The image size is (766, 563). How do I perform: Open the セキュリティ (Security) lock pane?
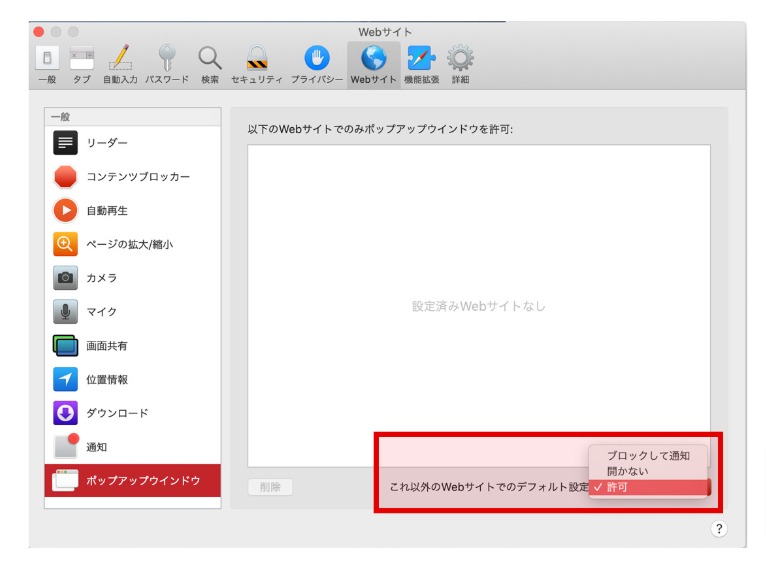(x=256, y=64)
